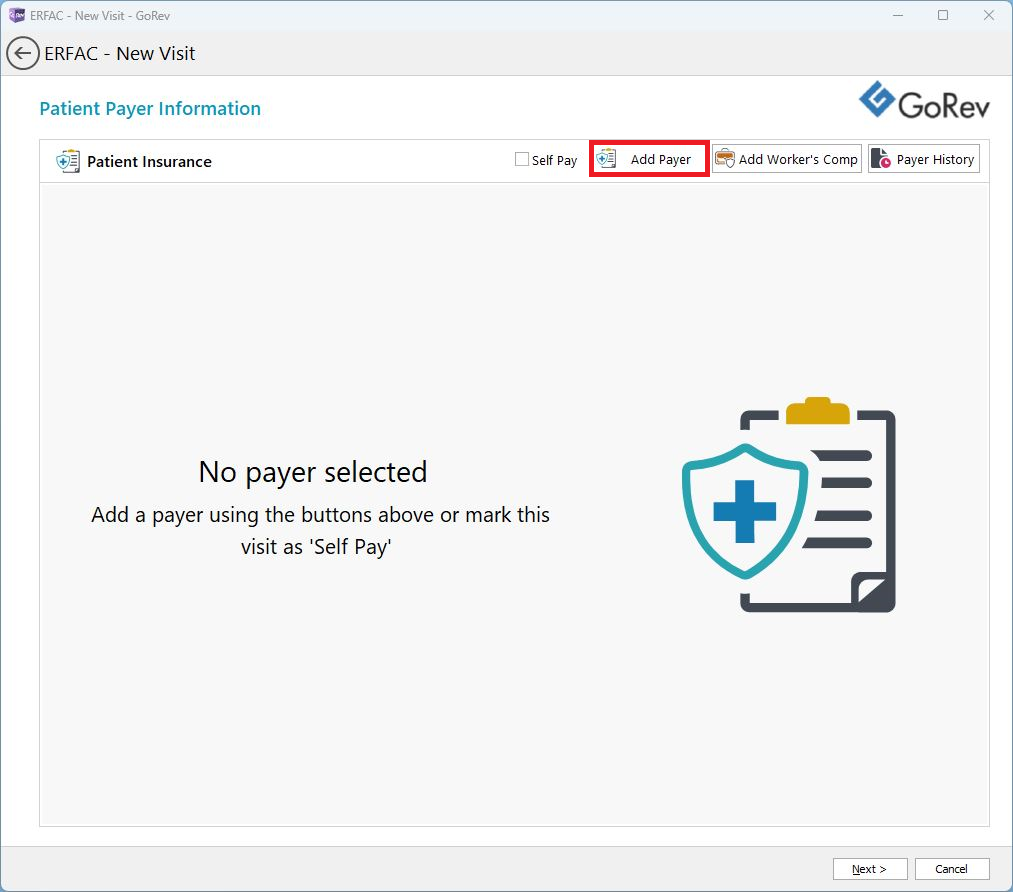This screenshot has height=892, width=1013.
Task: Click the 'ERFAC - New Visit' page title
Action: (120, 54)
